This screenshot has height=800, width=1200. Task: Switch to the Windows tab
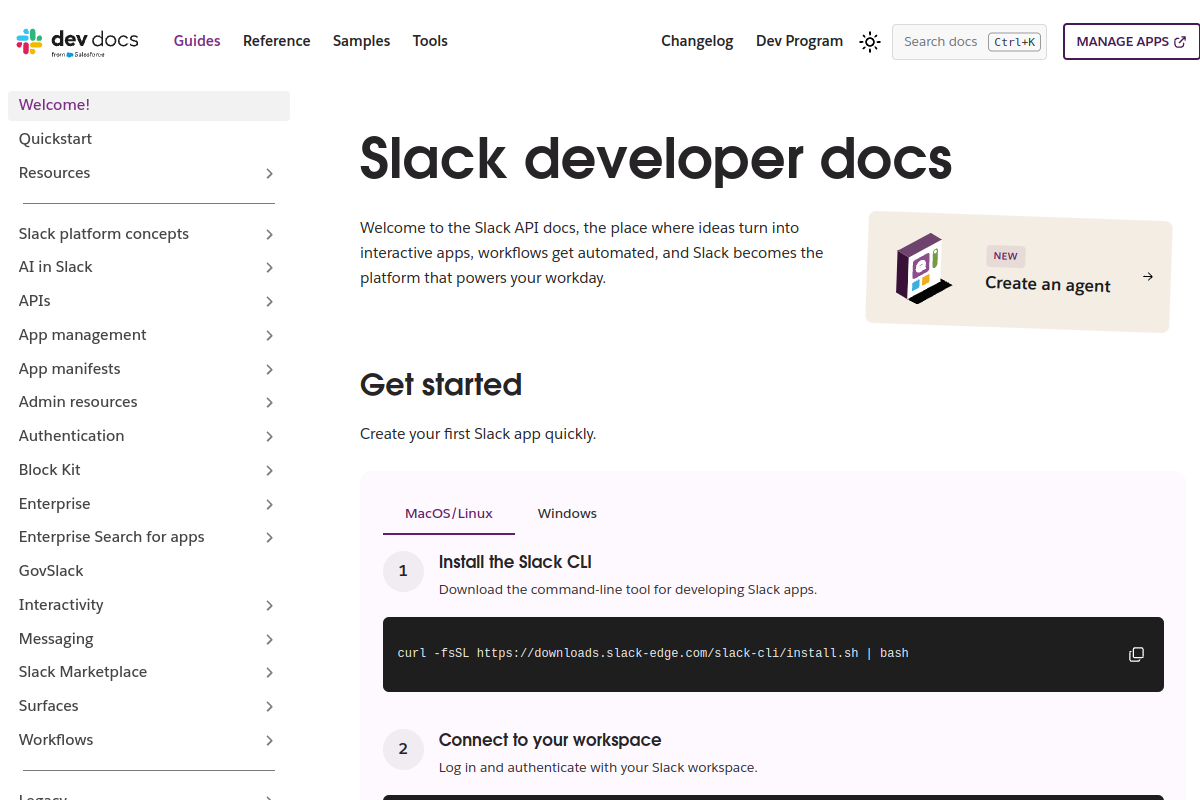pyautogui.click(x=567, y=513)
